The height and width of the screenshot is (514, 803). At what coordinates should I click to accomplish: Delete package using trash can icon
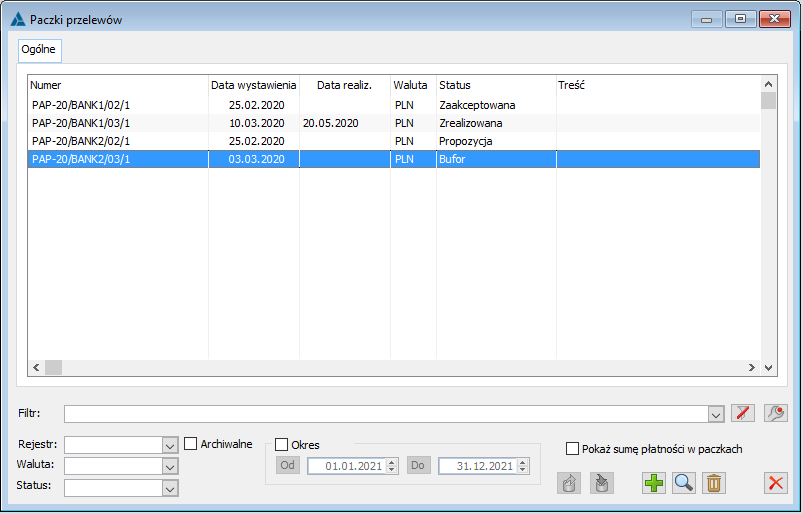coord(714,483)
